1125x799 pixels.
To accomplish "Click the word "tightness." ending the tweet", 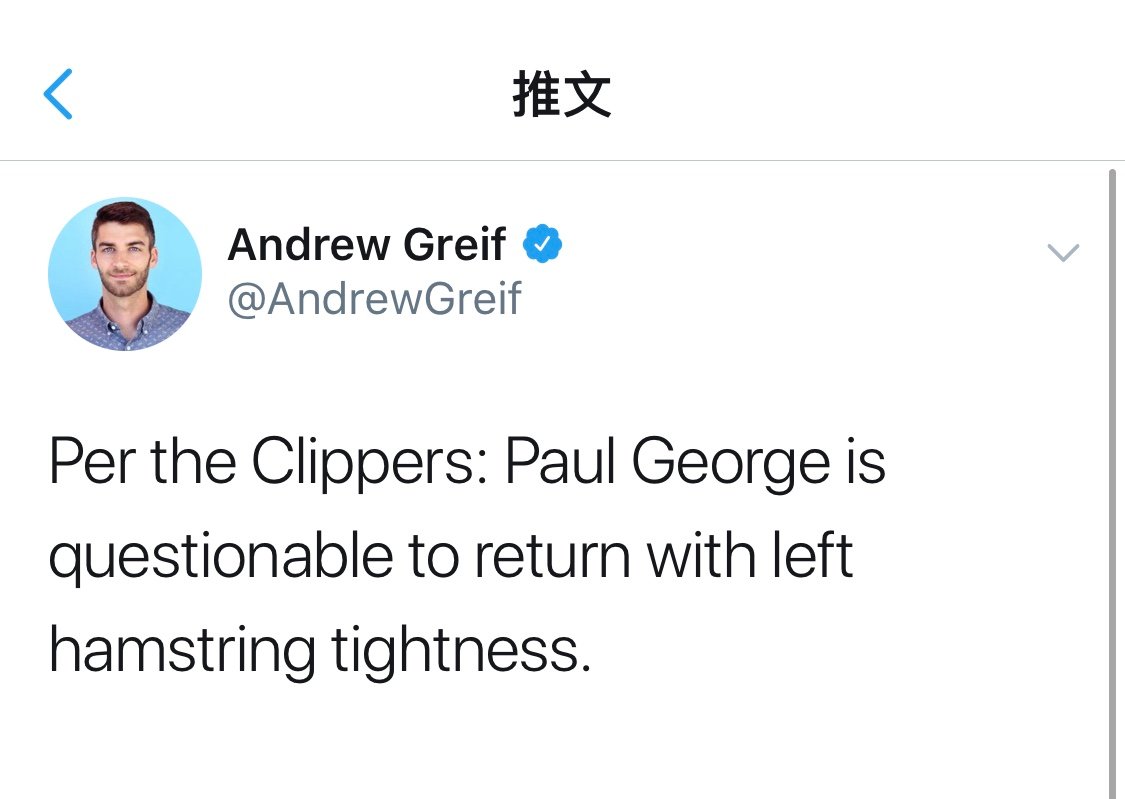I will click(x=460, y=651).
